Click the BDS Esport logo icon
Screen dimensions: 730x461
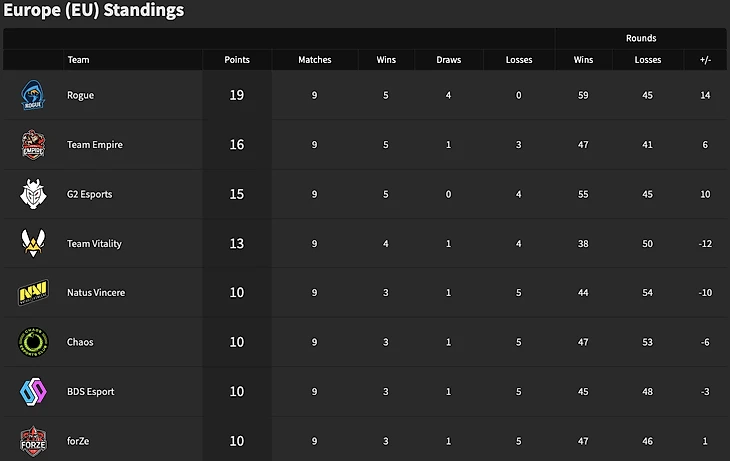pyautogui.click(x=29, y=391)
